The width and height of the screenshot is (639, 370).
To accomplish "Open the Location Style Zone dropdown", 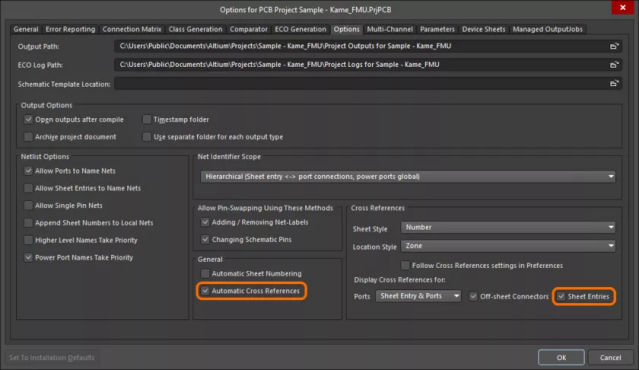I will click(508, 246).
